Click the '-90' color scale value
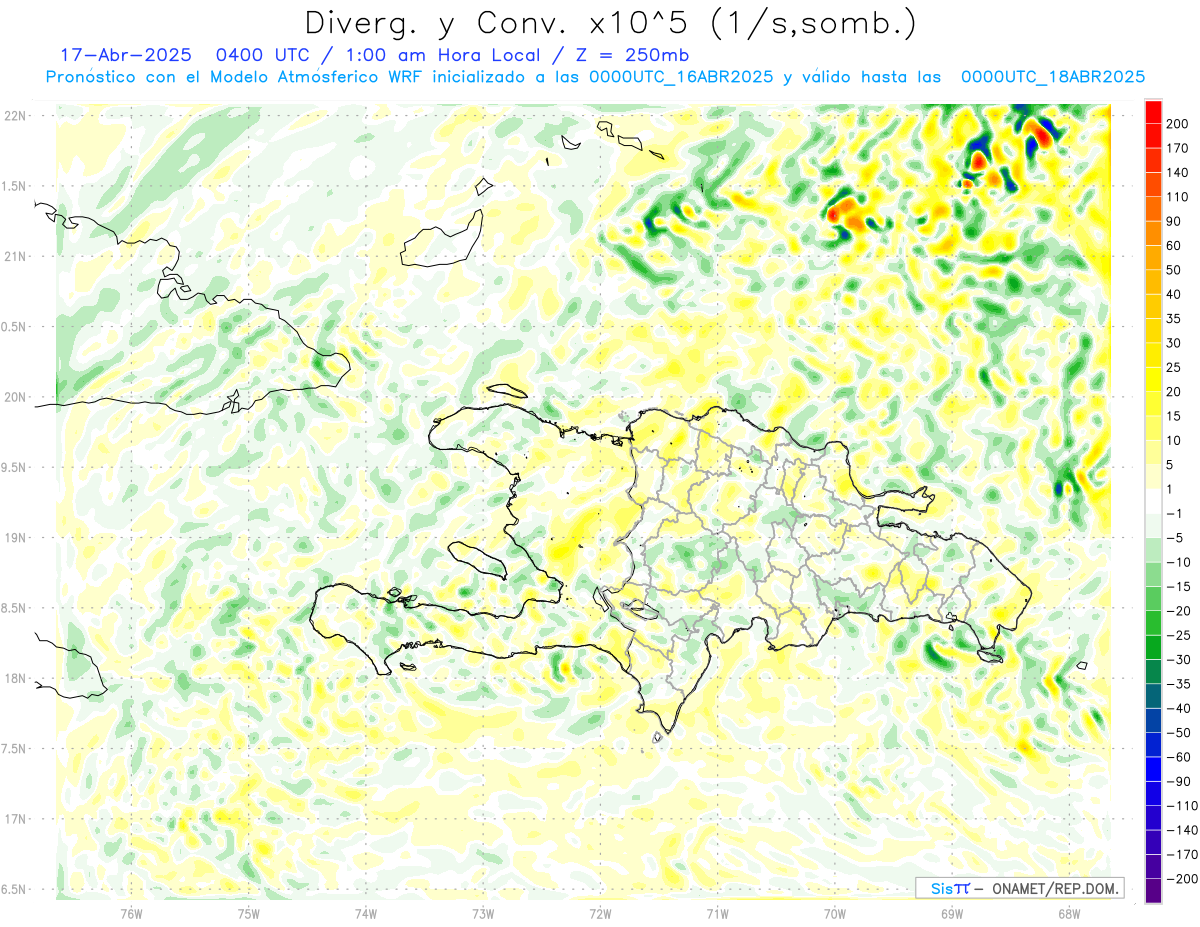Viewport: 1200px width, 927px height. [1178, 782]
